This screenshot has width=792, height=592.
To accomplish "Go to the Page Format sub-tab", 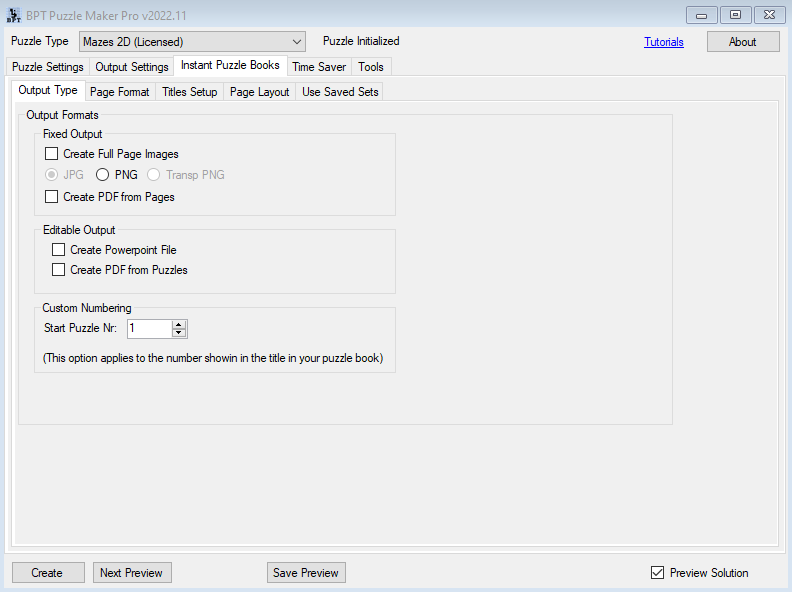I will click(120, 92).
